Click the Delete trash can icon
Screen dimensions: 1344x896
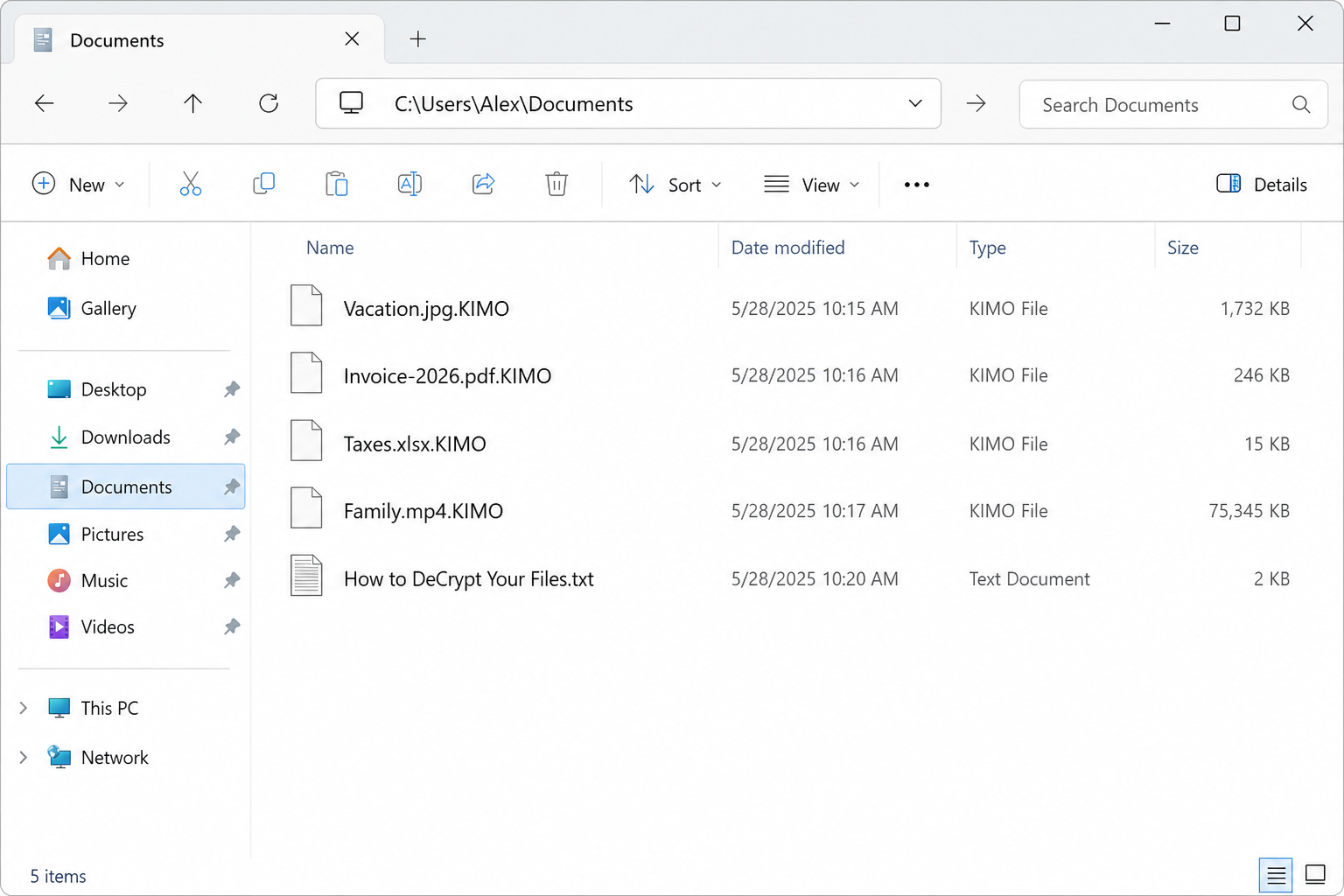556,184
